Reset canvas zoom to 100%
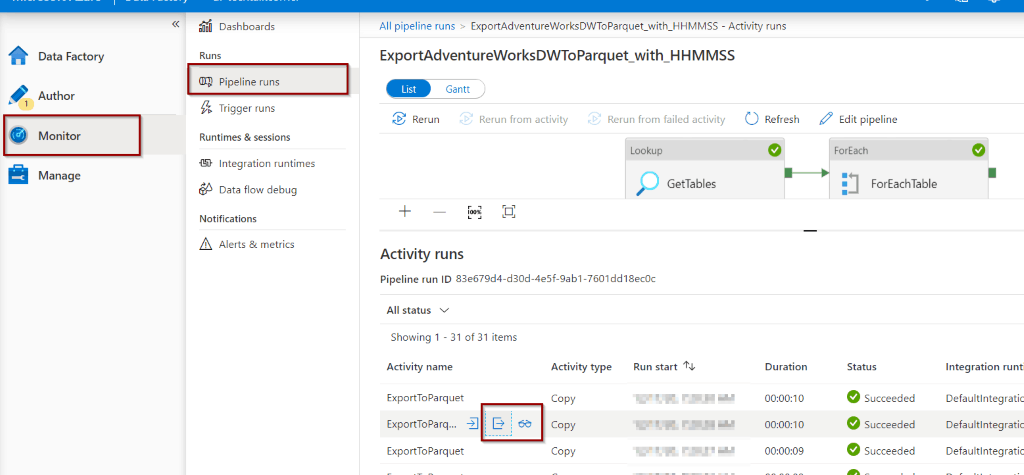This screenshot has height=475, width=1024. (475, 212)
